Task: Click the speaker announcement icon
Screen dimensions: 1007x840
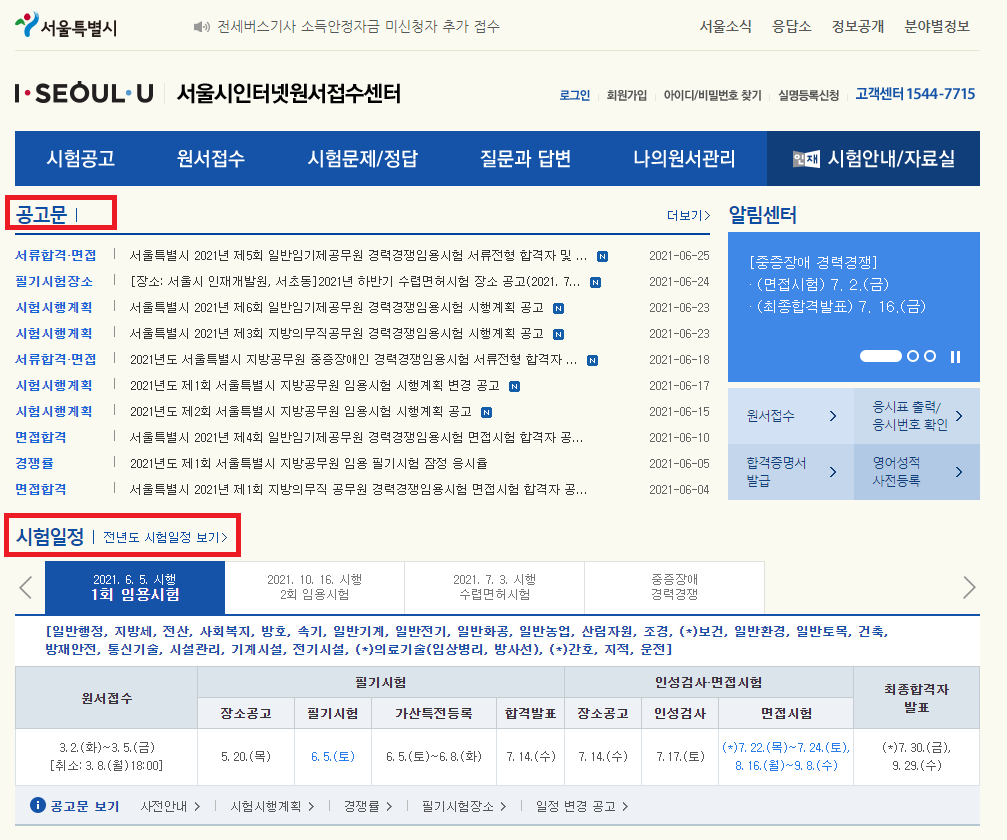Action: 202,26
